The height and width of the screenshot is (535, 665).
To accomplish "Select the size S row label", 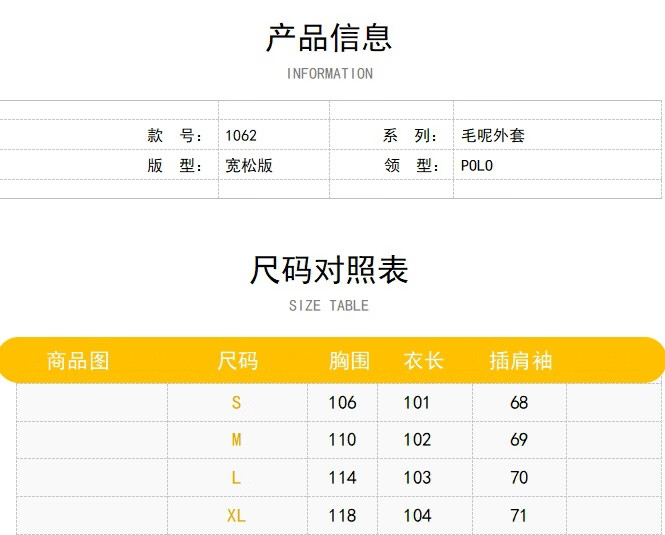I will tap(236, 403).
